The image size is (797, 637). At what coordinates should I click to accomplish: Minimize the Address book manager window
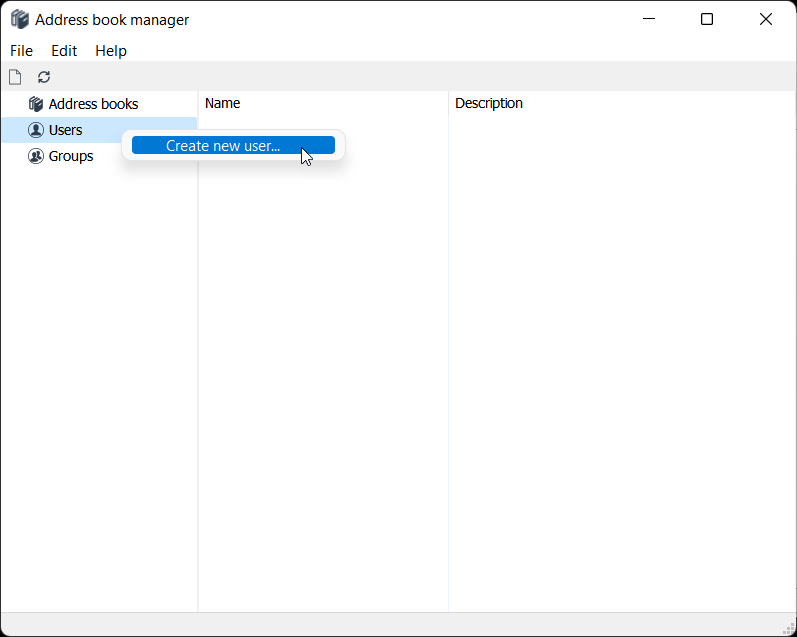(649, 19)
